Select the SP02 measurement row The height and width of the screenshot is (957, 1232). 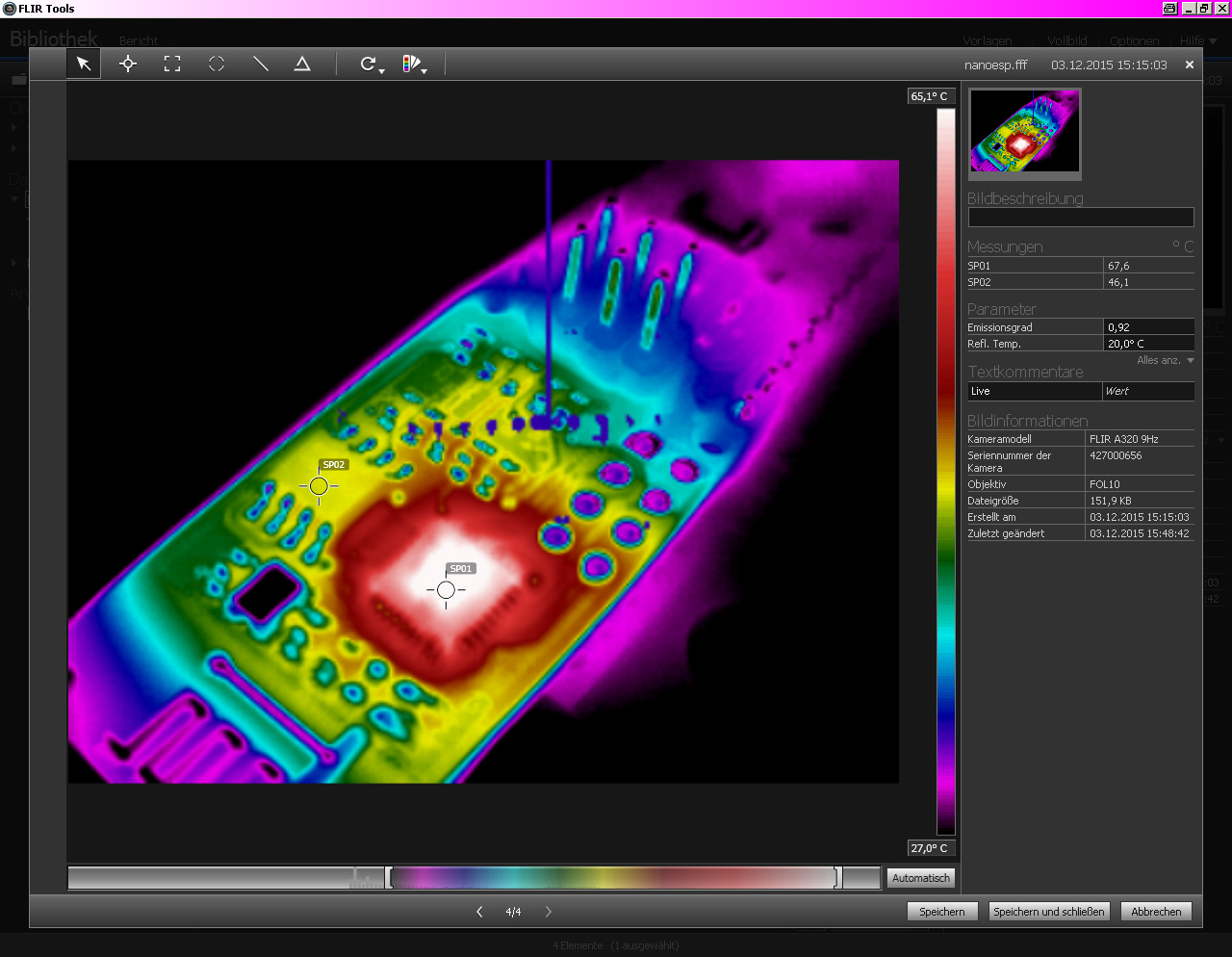[1081, 282]
